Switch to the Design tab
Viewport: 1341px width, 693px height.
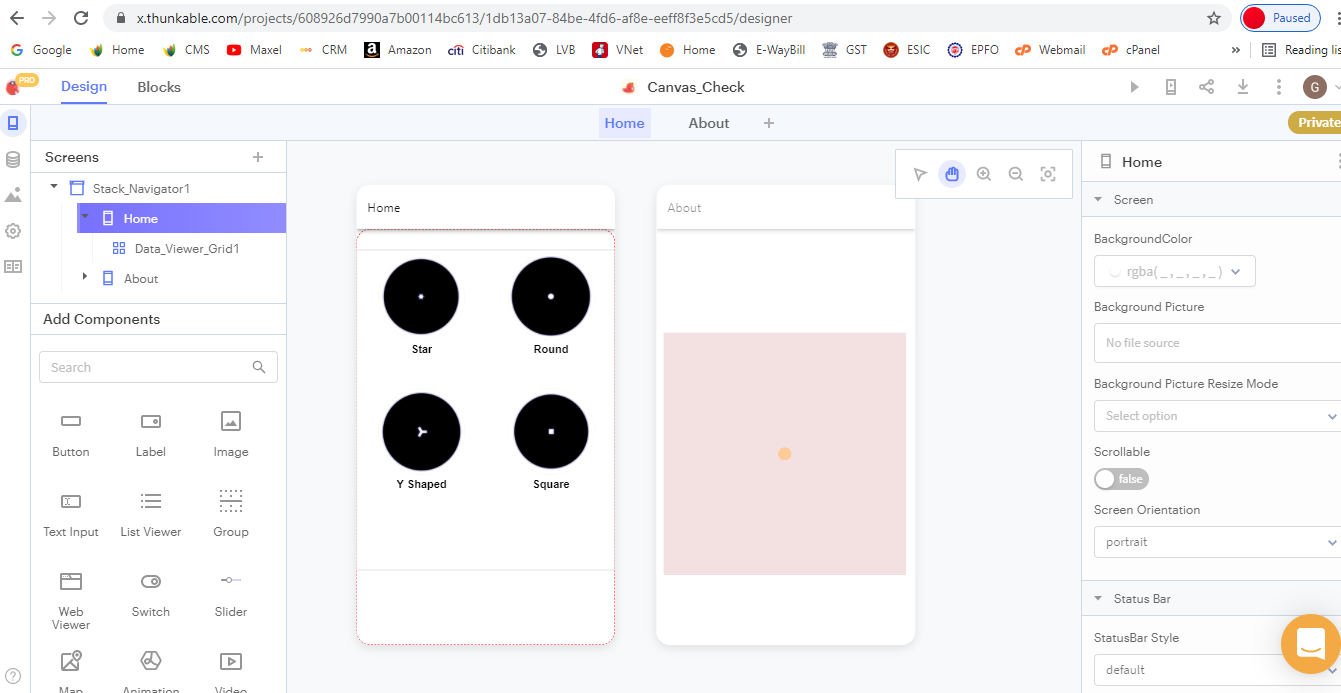84,87
